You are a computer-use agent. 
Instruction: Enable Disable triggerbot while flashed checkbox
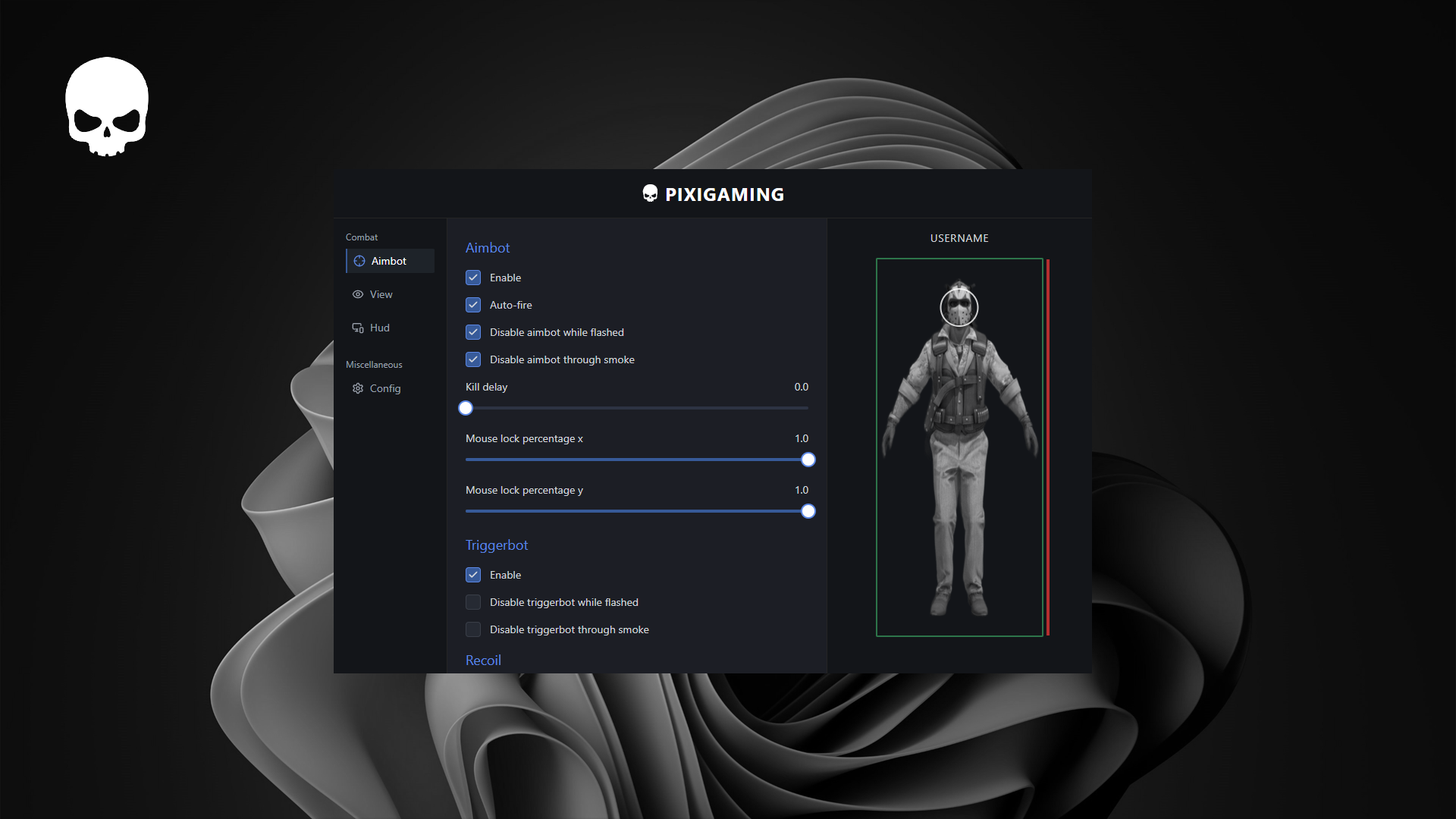(x=473, y=602)
